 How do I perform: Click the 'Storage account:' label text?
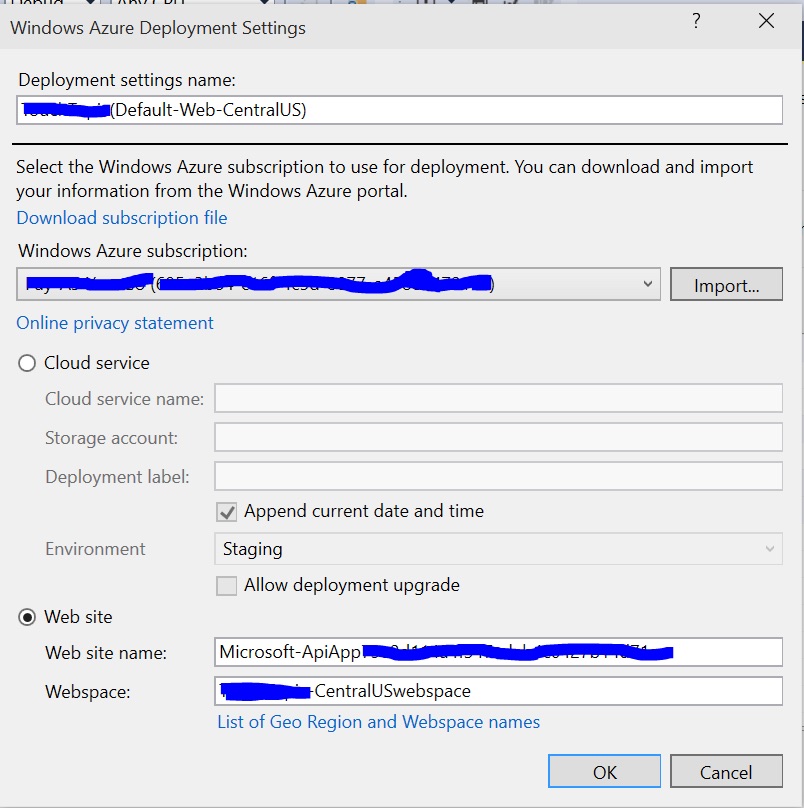[111, 438]
